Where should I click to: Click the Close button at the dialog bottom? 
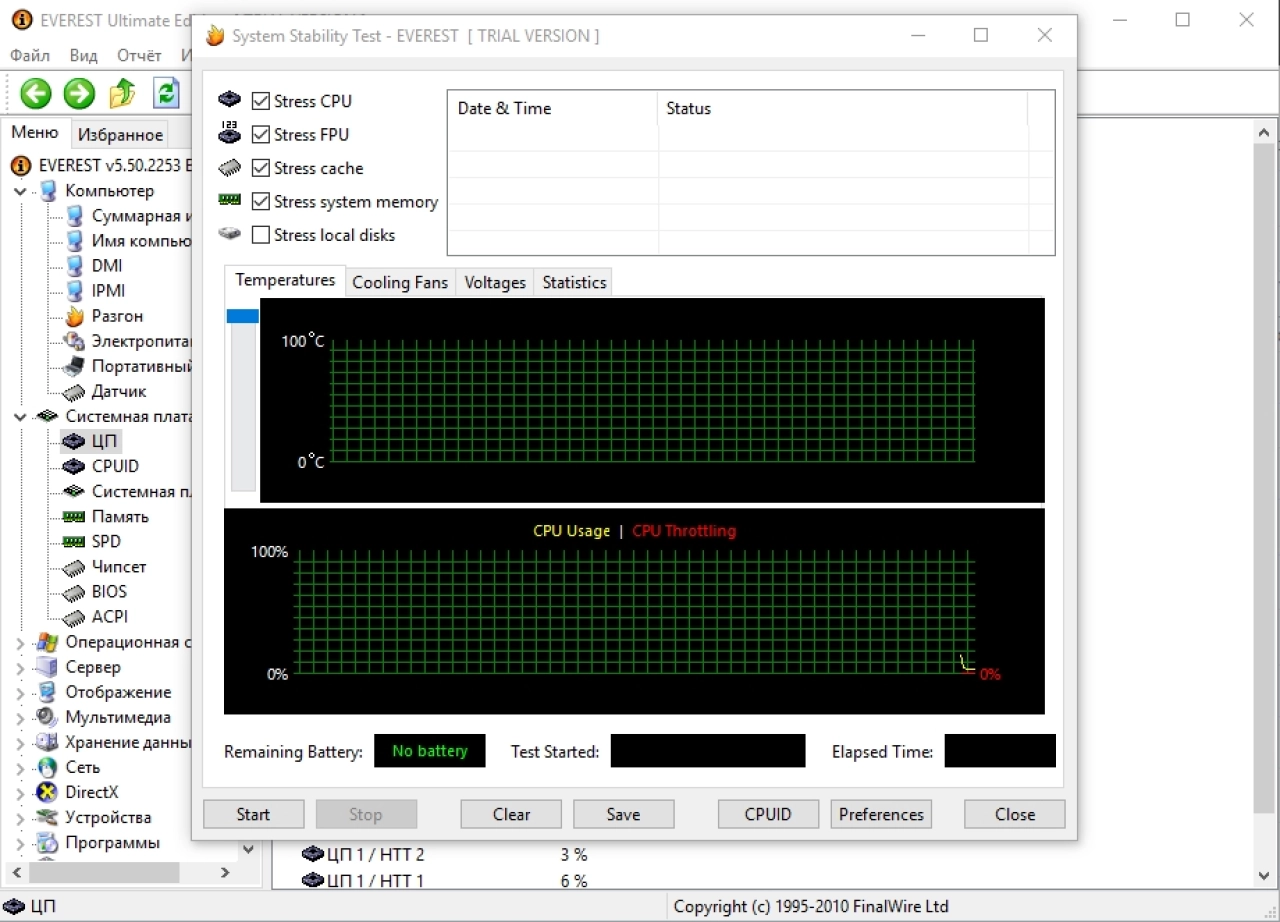click(1015, 814)
